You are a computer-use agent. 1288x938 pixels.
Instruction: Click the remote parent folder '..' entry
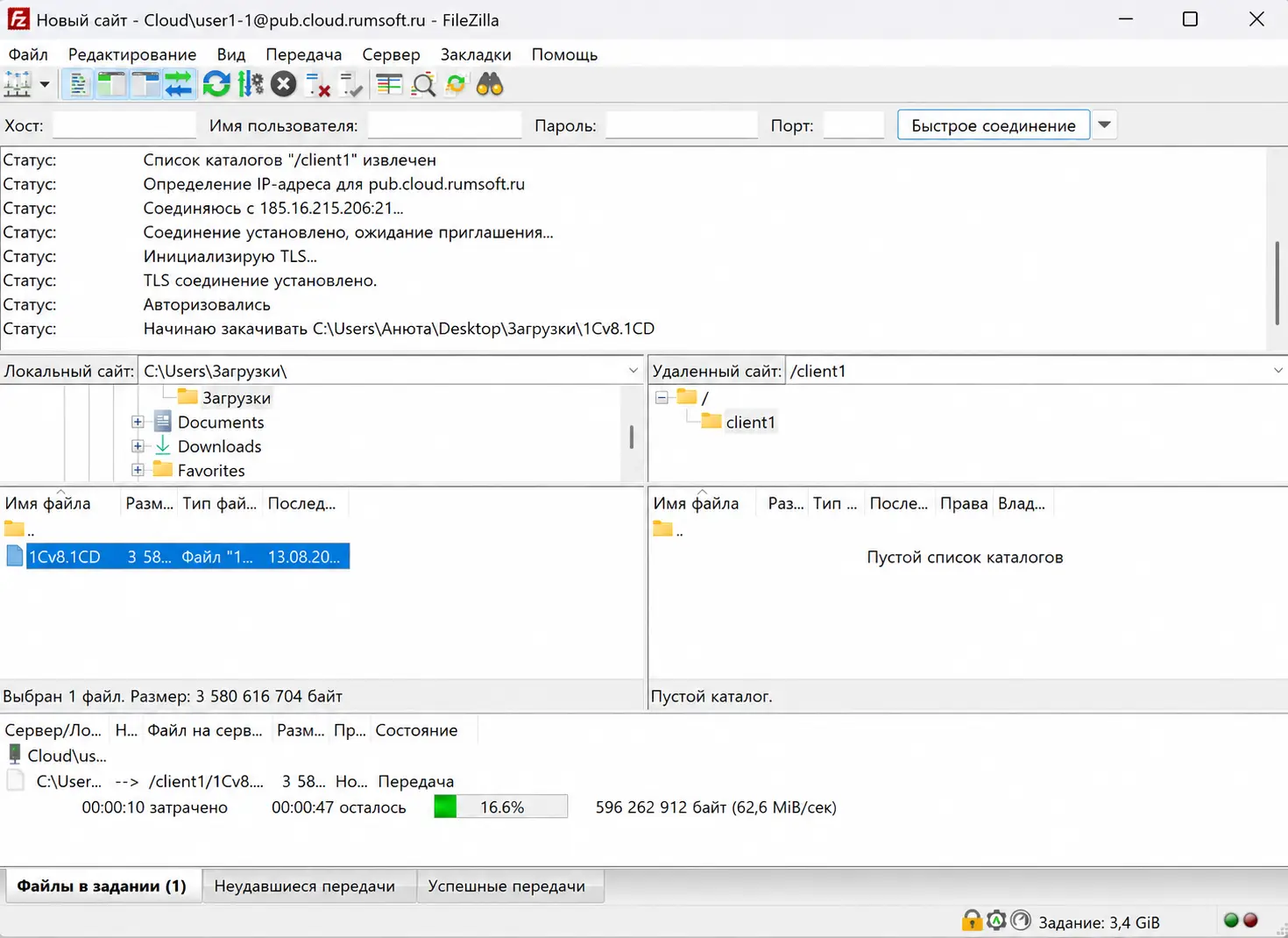click(x=668, y=529)
